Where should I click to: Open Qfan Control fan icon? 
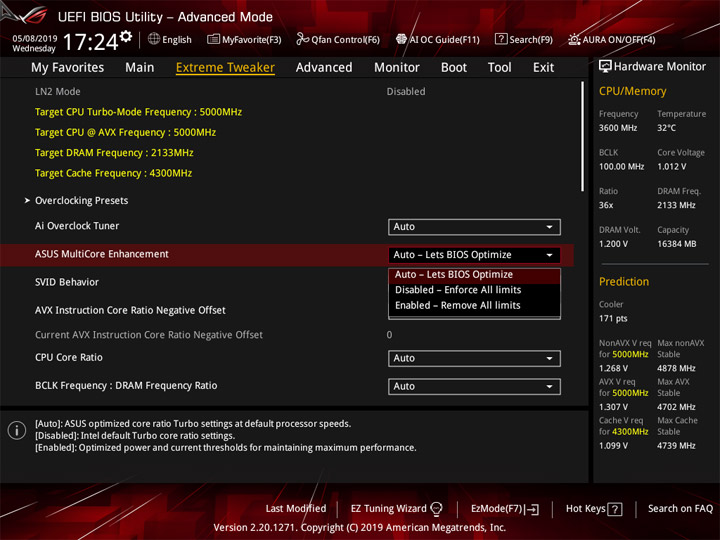tap(302, 39)
